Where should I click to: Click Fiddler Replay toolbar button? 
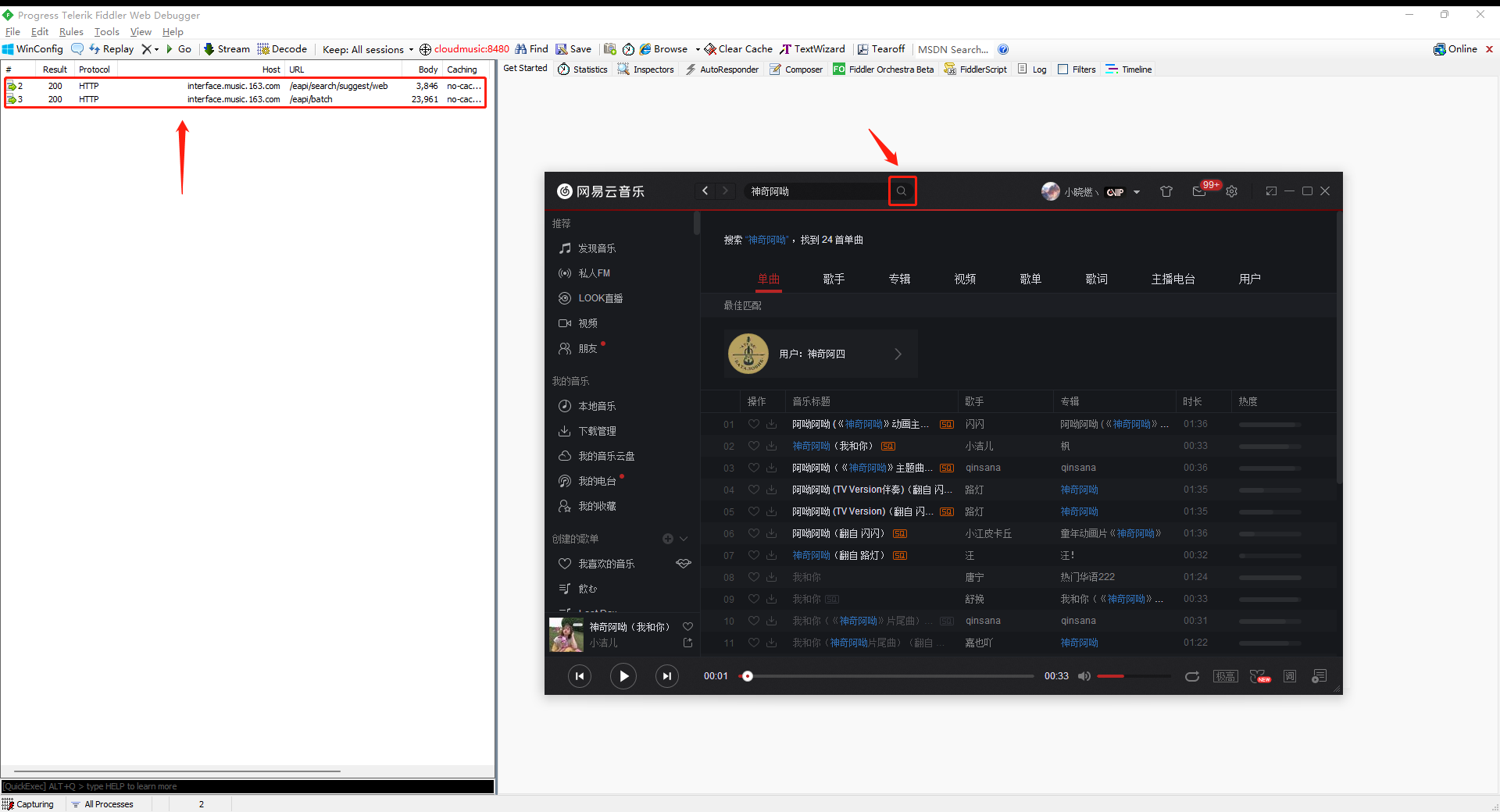pyautogui.click(x=112, y=49)
